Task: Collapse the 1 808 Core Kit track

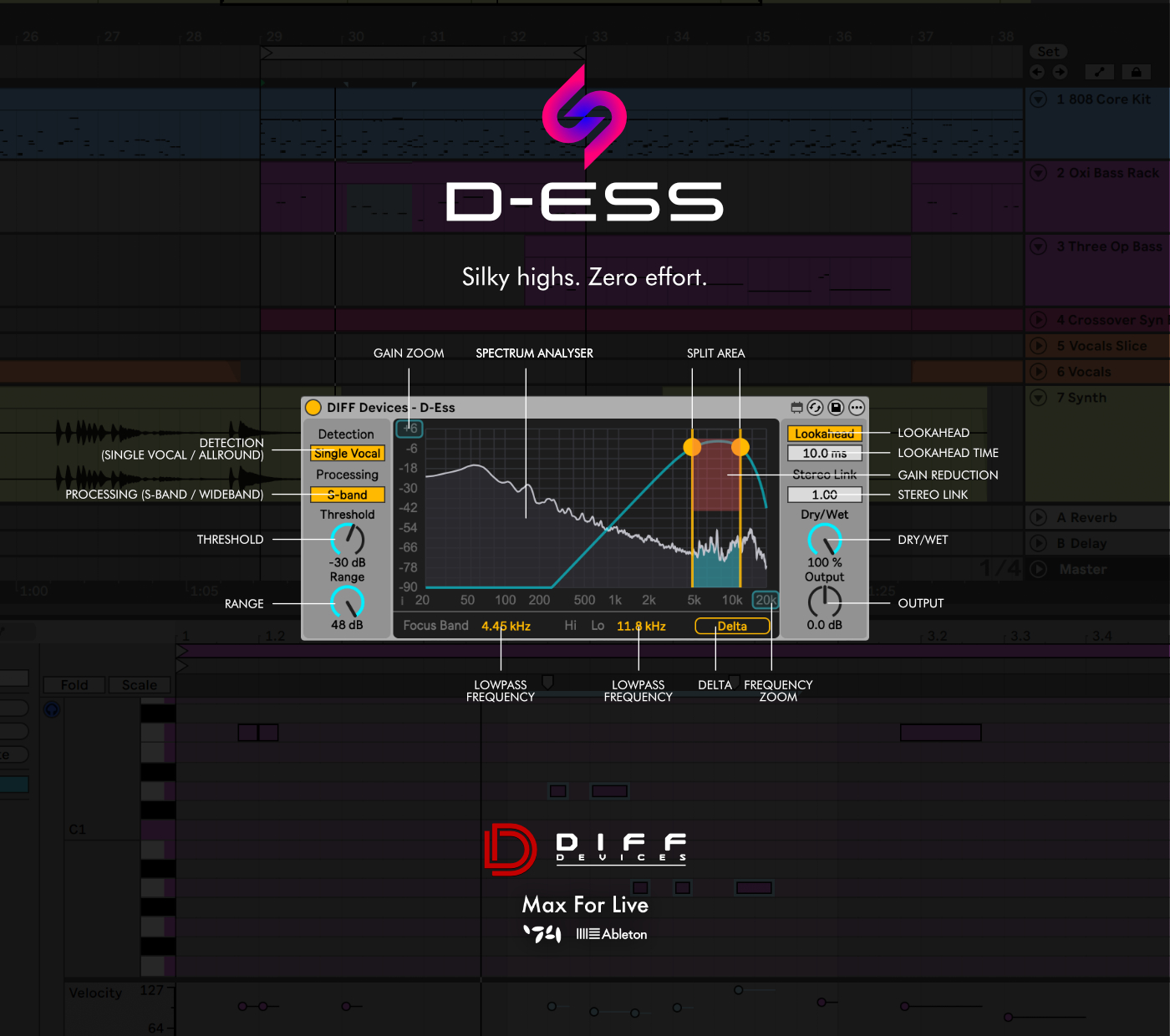Action: 1039,99
